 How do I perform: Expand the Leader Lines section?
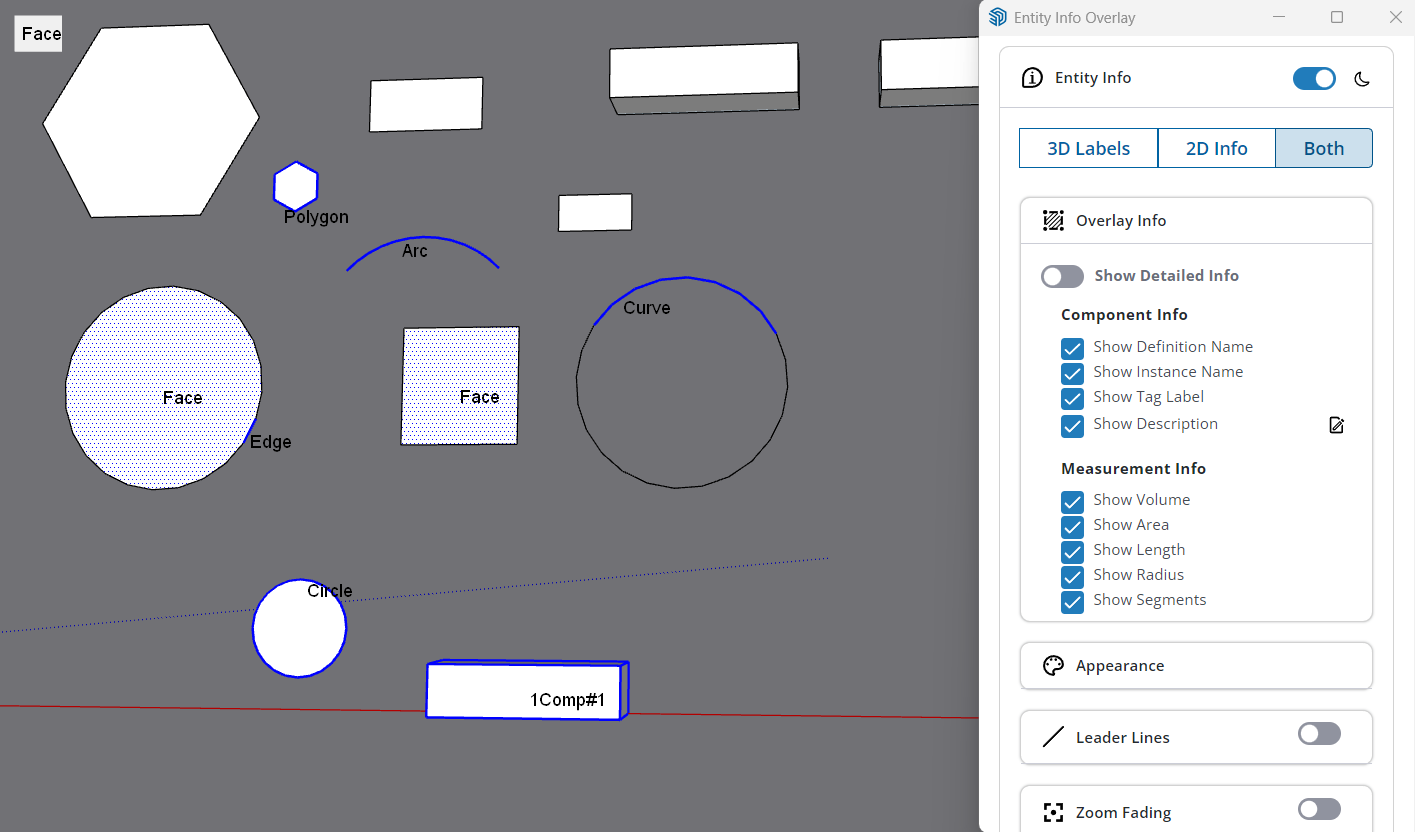[1150, 737]
